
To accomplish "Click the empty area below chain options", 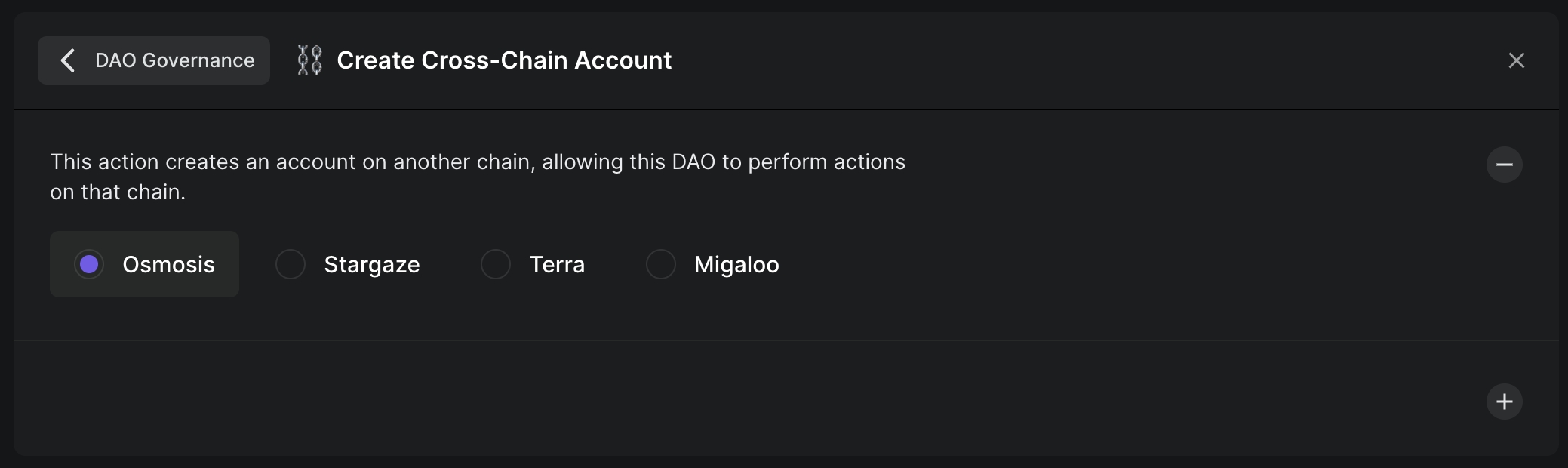I will click(755, 317).
